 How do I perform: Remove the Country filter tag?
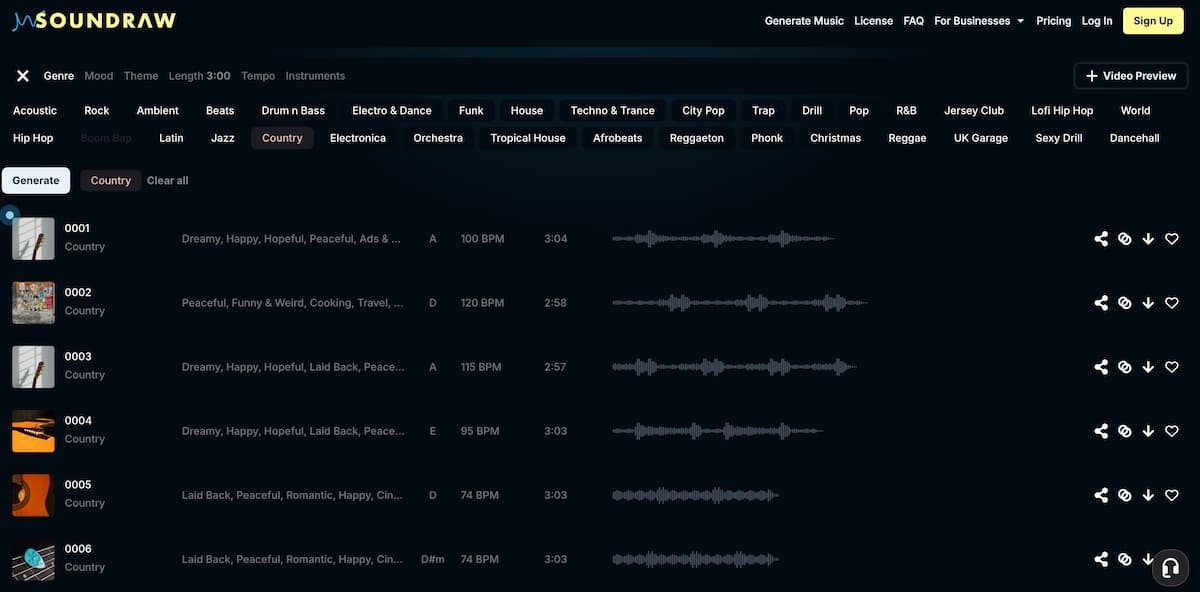[111, 180]
